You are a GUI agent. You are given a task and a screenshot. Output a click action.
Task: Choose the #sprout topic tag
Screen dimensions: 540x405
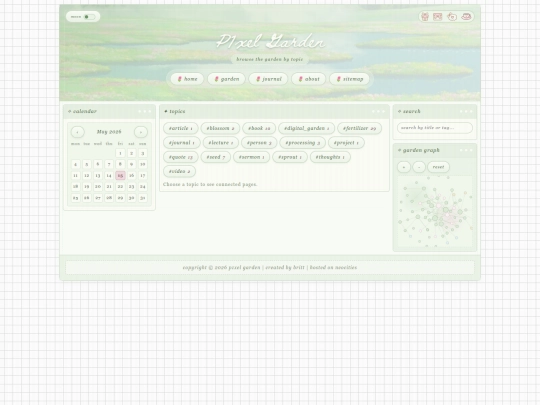point(290,157)
